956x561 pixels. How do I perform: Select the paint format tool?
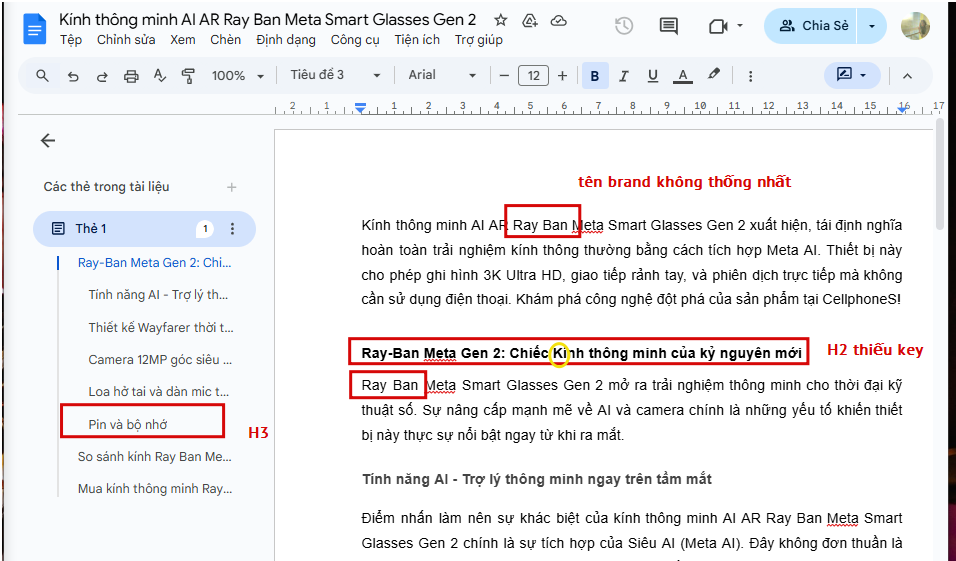coord(189,76)
